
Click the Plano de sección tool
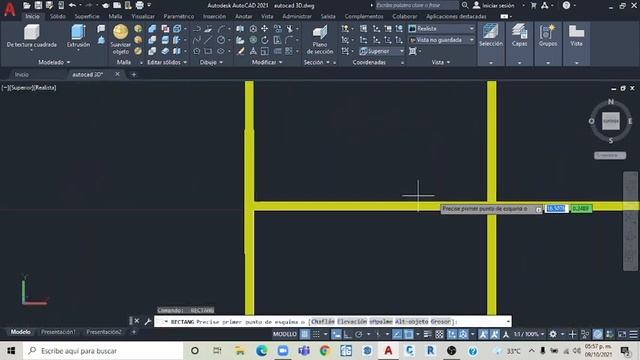(x=320, y=40)
